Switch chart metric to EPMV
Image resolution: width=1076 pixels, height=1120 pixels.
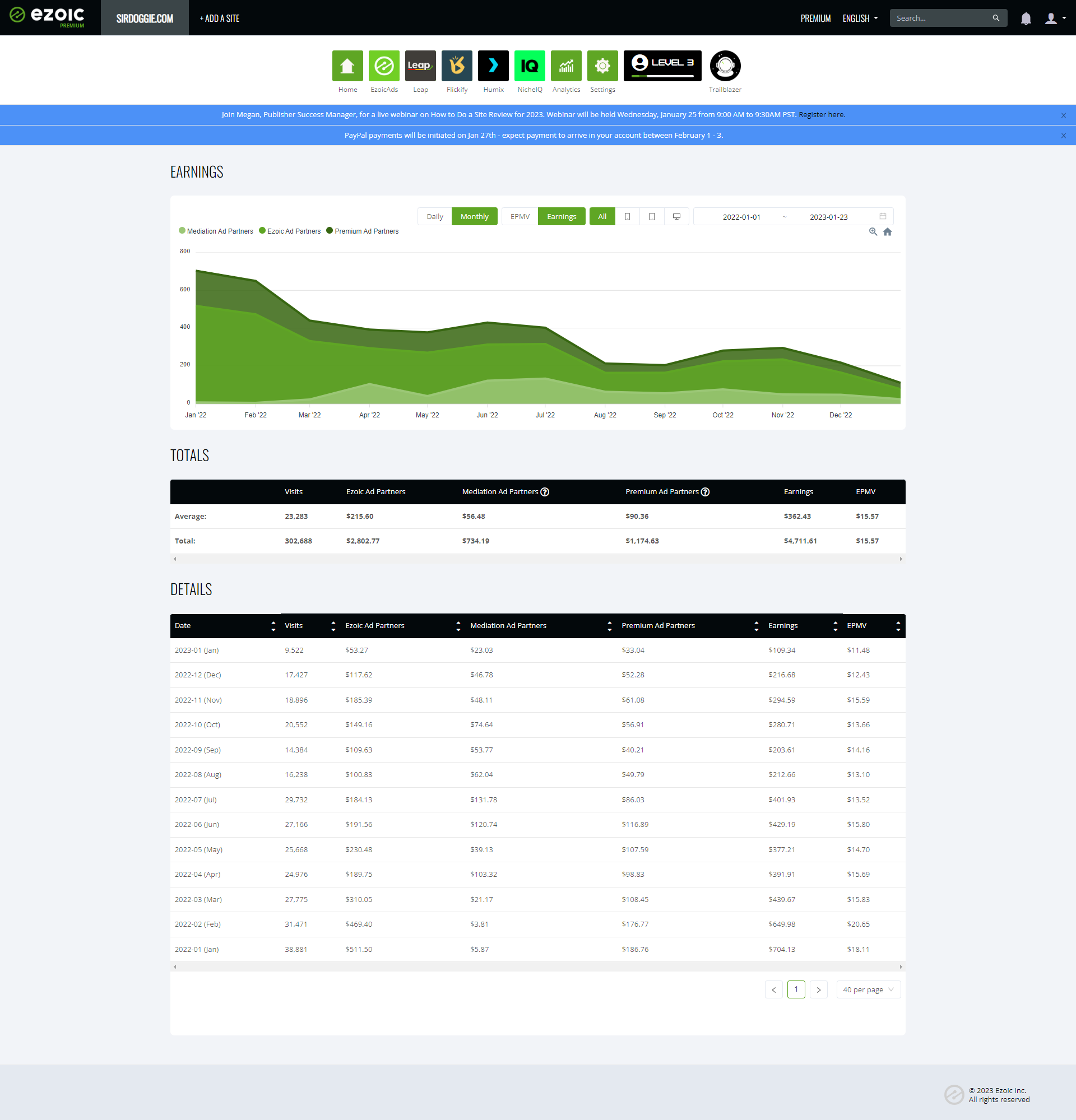click(x=520, y=217)
